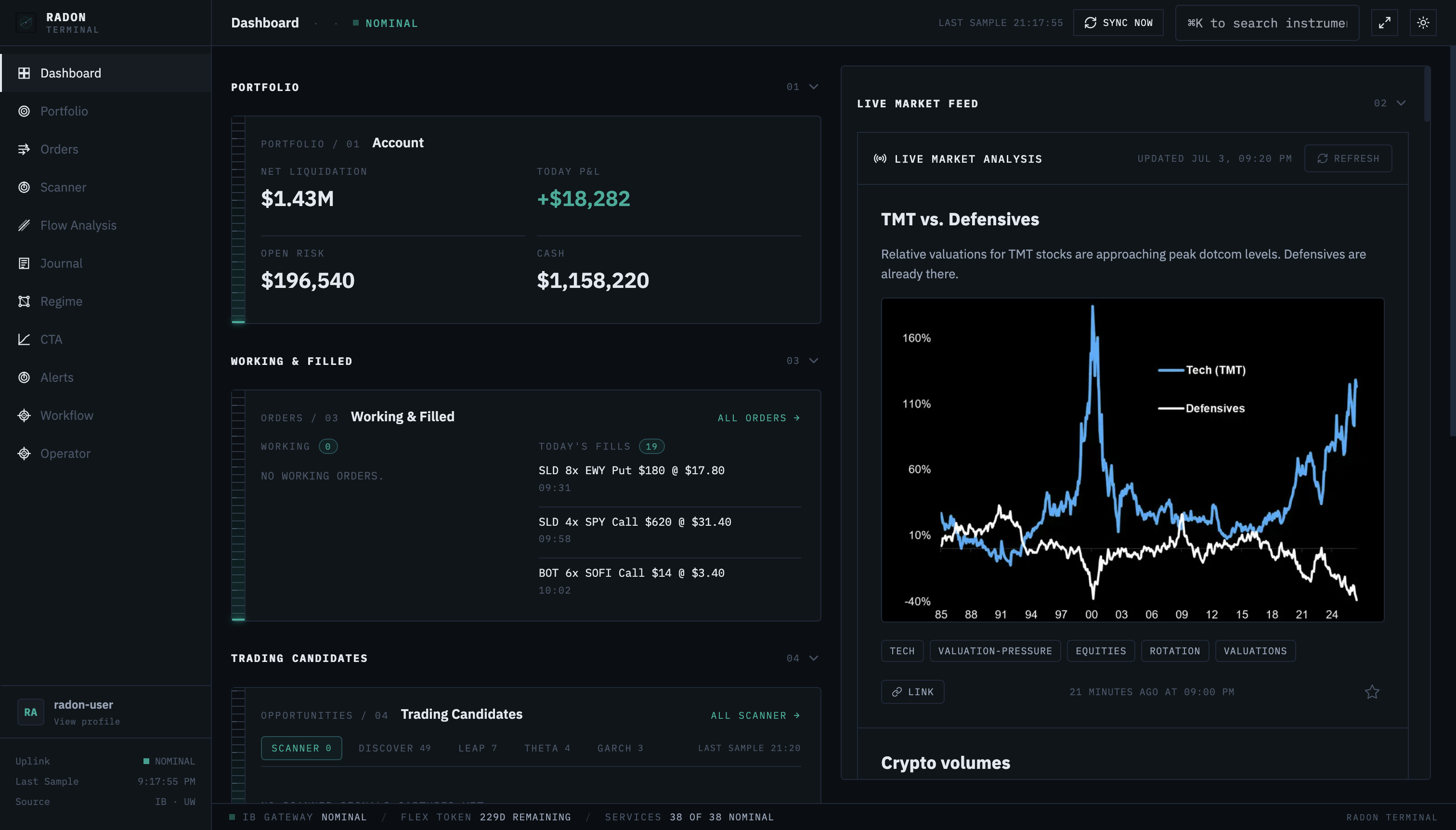Click the Journal notebook icon
Image resolution: width=1456 pixels, height=830 pixels.
[24, 263]
